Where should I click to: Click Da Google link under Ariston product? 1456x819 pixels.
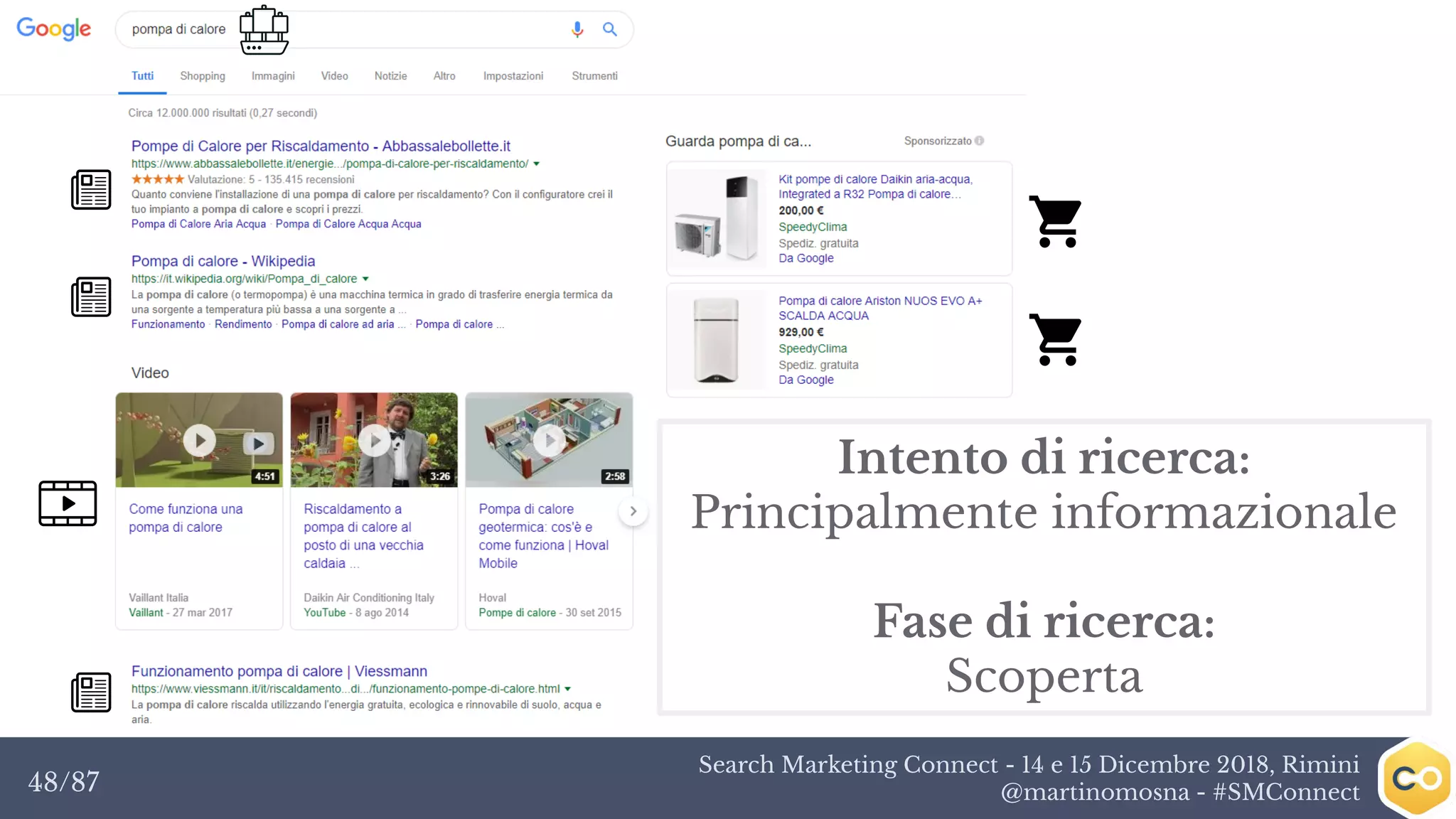(x=806, y=380)
